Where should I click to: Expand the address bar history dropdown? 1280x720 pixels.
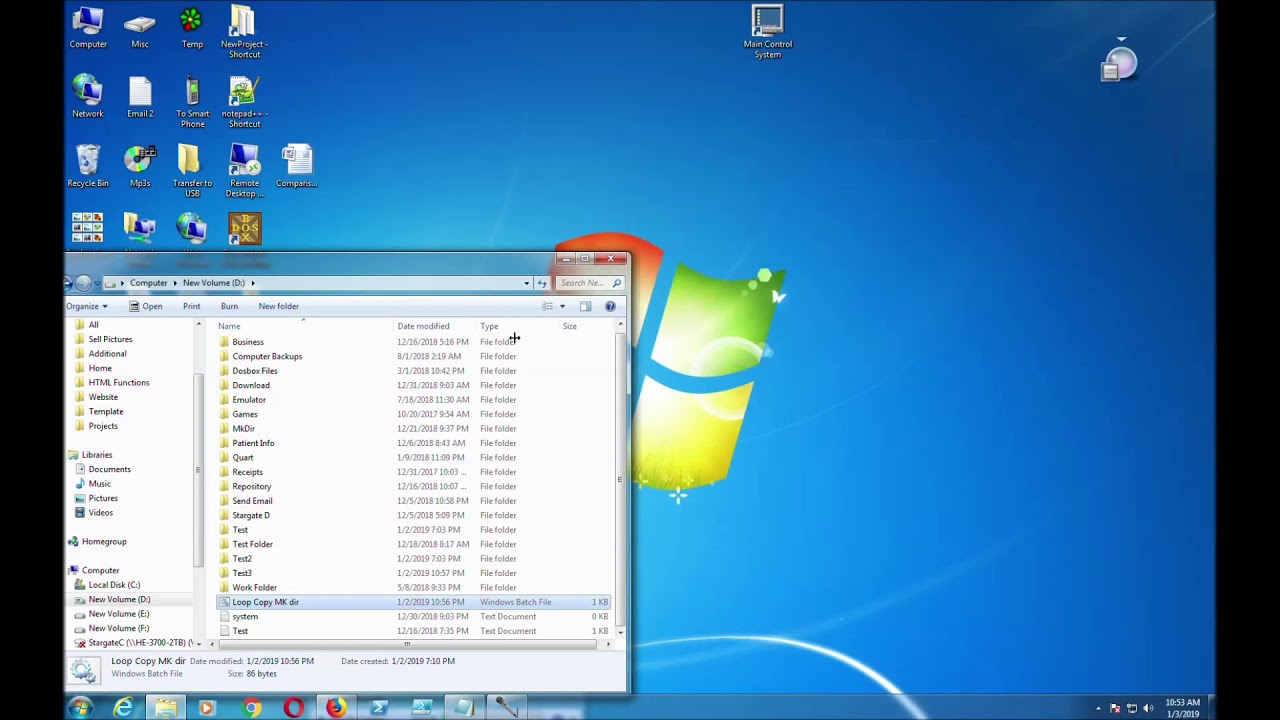pos(526,283)
